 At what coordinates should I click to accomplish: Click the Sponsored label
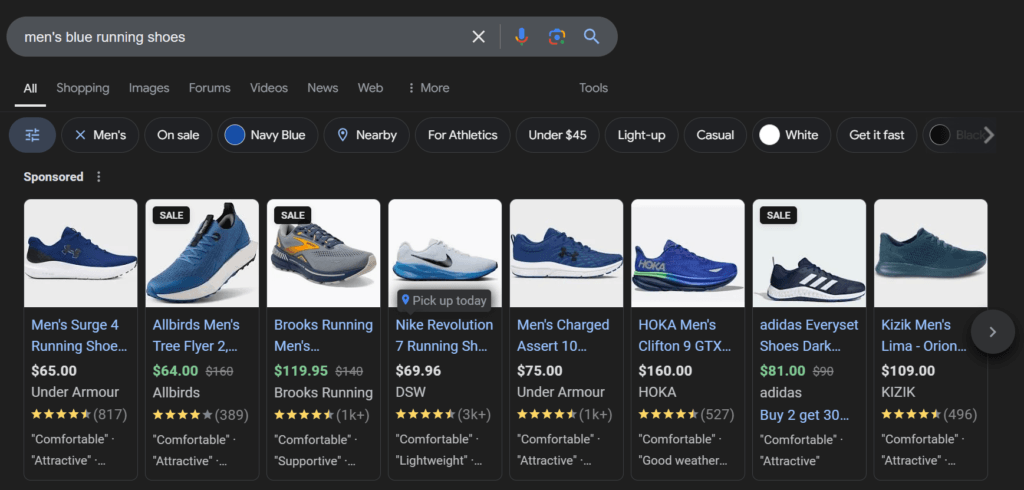[54, 177]
